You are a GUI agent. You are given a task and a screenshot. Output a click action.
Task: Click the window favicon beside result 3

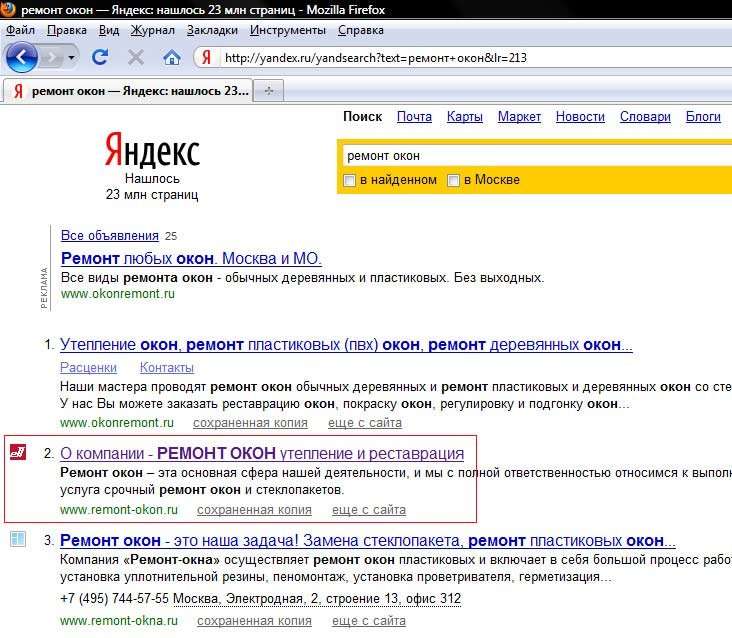(18, 539)
